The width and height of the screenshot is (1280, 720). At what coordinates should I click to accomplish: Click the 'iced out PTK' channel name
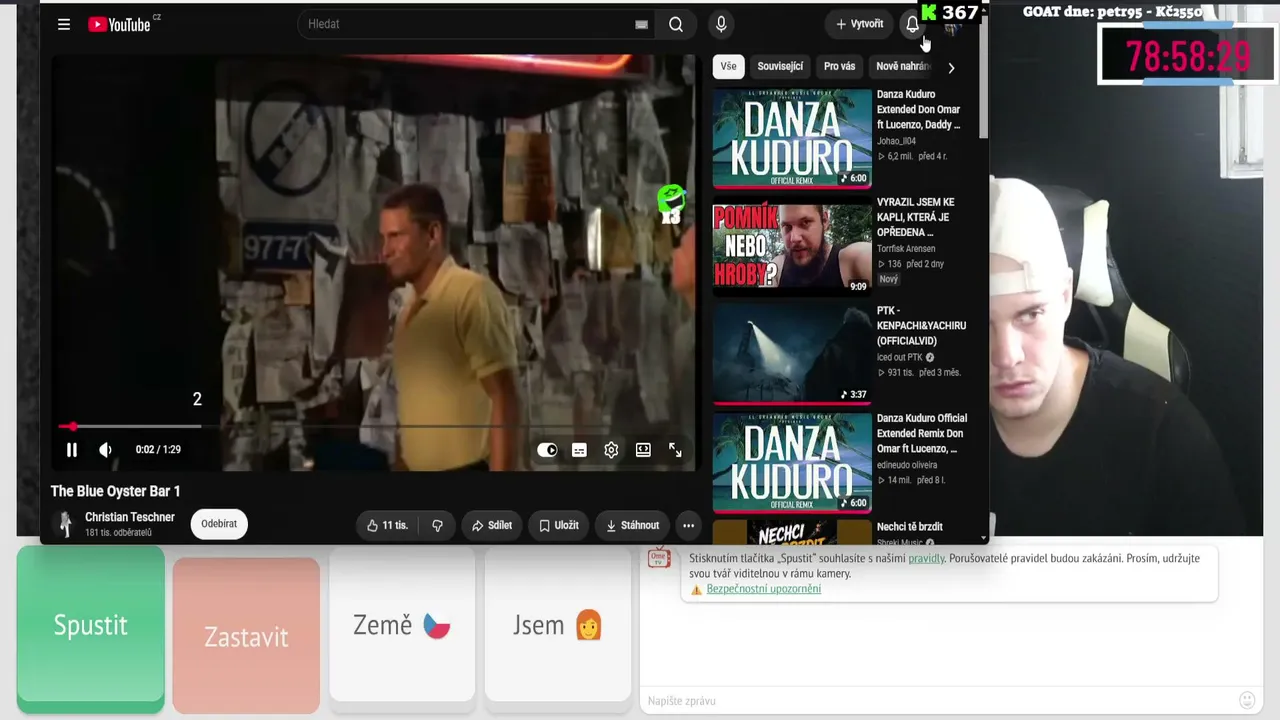pyautogui.click(x=900, y=357)
